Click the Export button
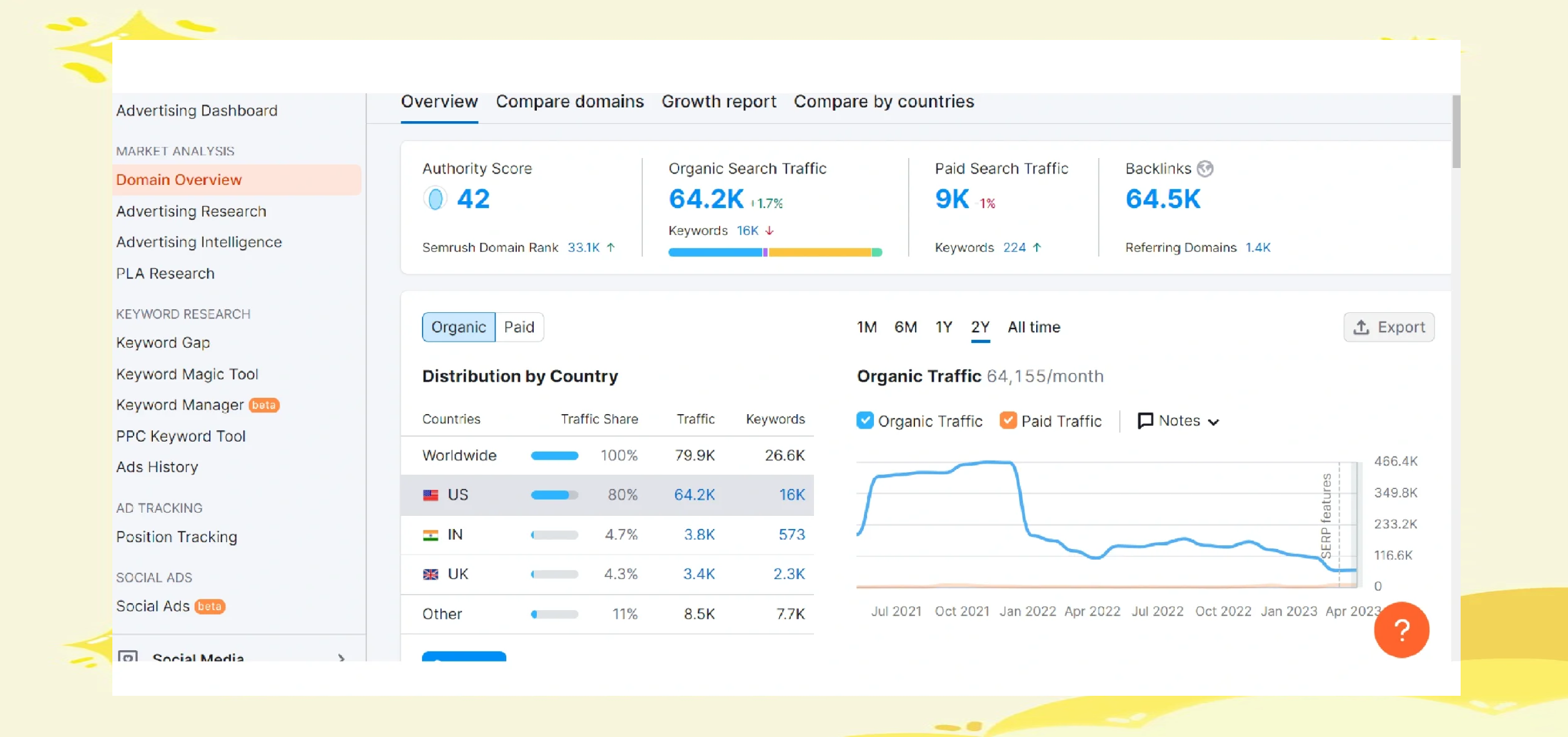The width and height of the screenshot is (1568, 737). point(1389,327)
